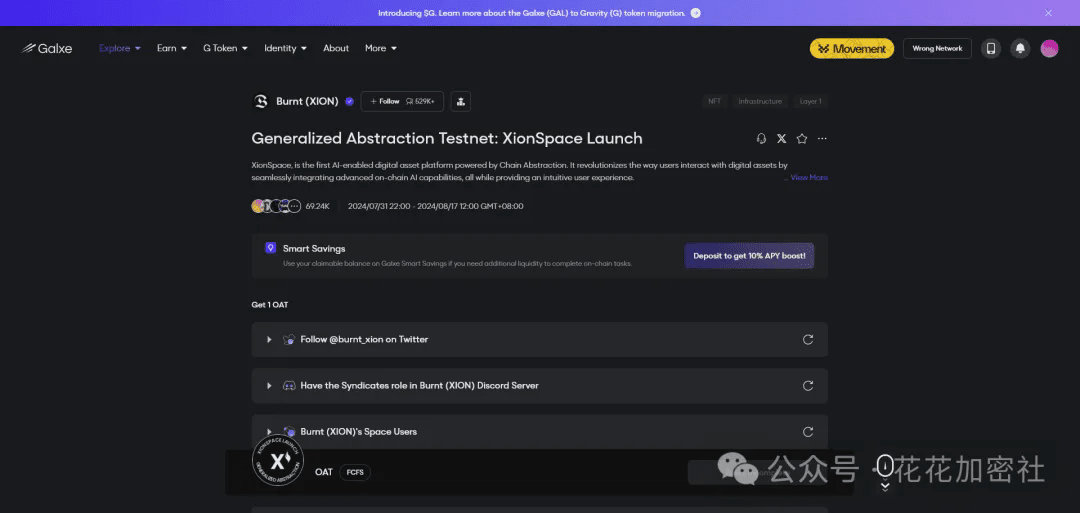This screenshot has width=1080, height=513.
Task: Expand the Syndicates role Discord task
Action: tap(269, 386)
